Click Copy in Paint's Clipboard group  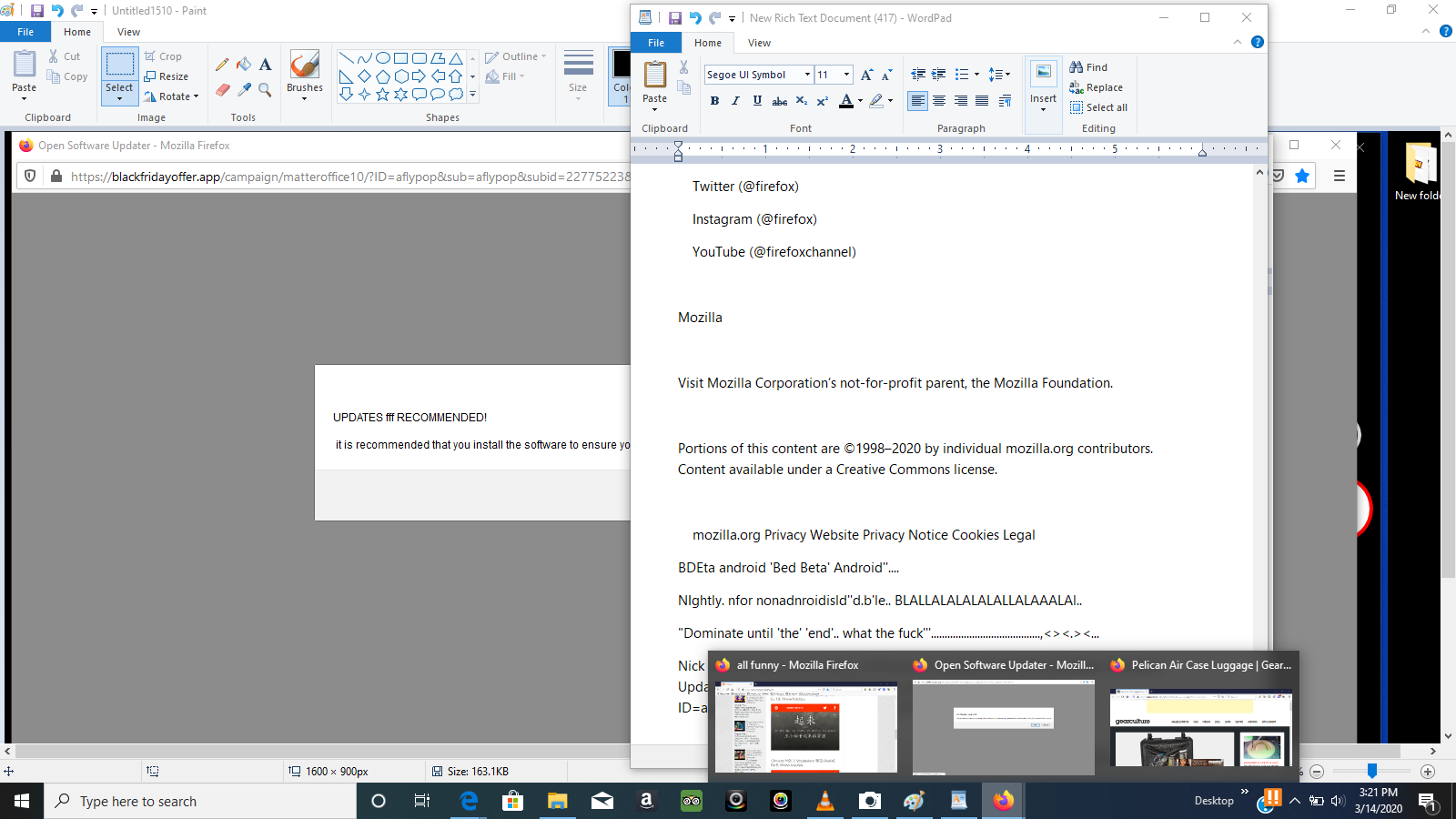pyautogui.click(x=67, y=76)
